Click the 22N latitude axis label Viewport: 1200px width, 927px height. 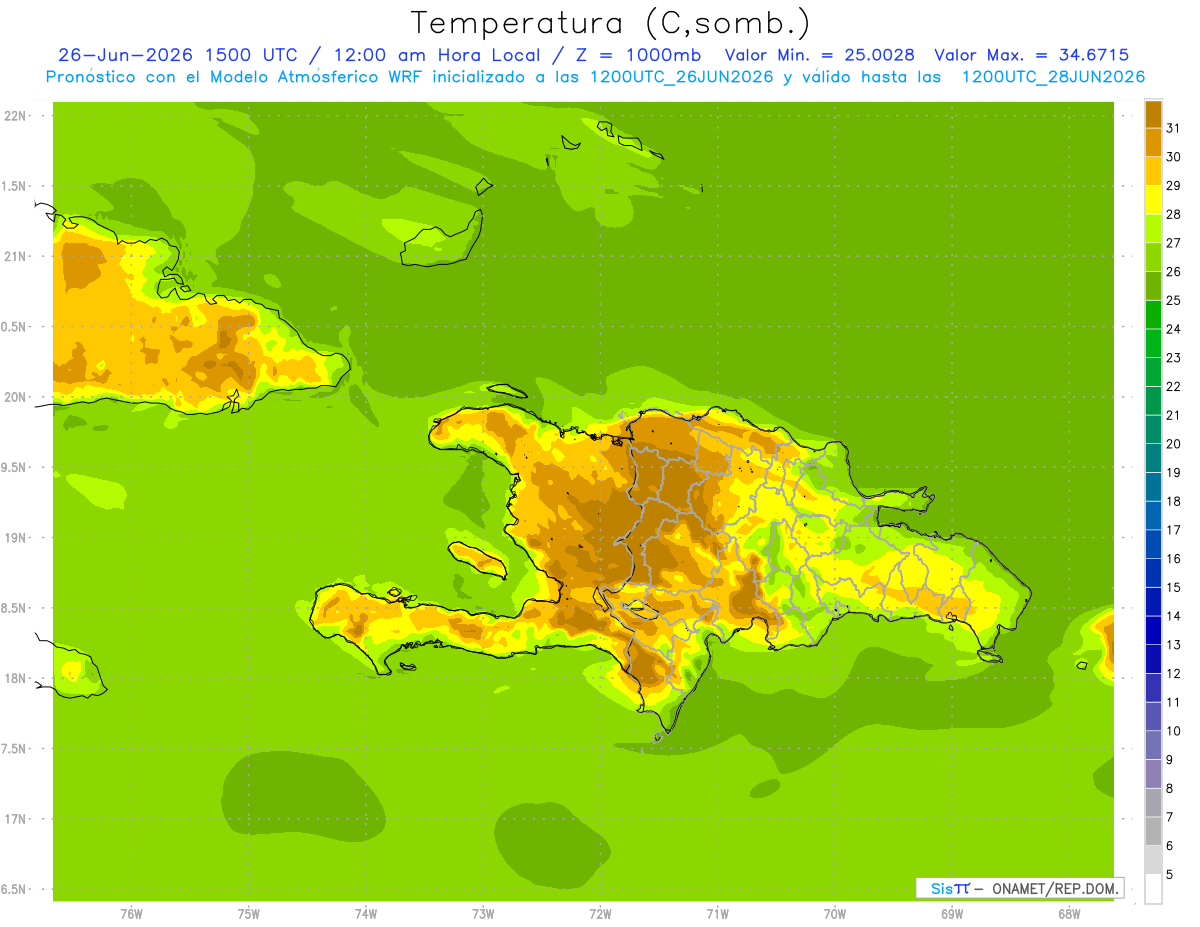(15, 116)
